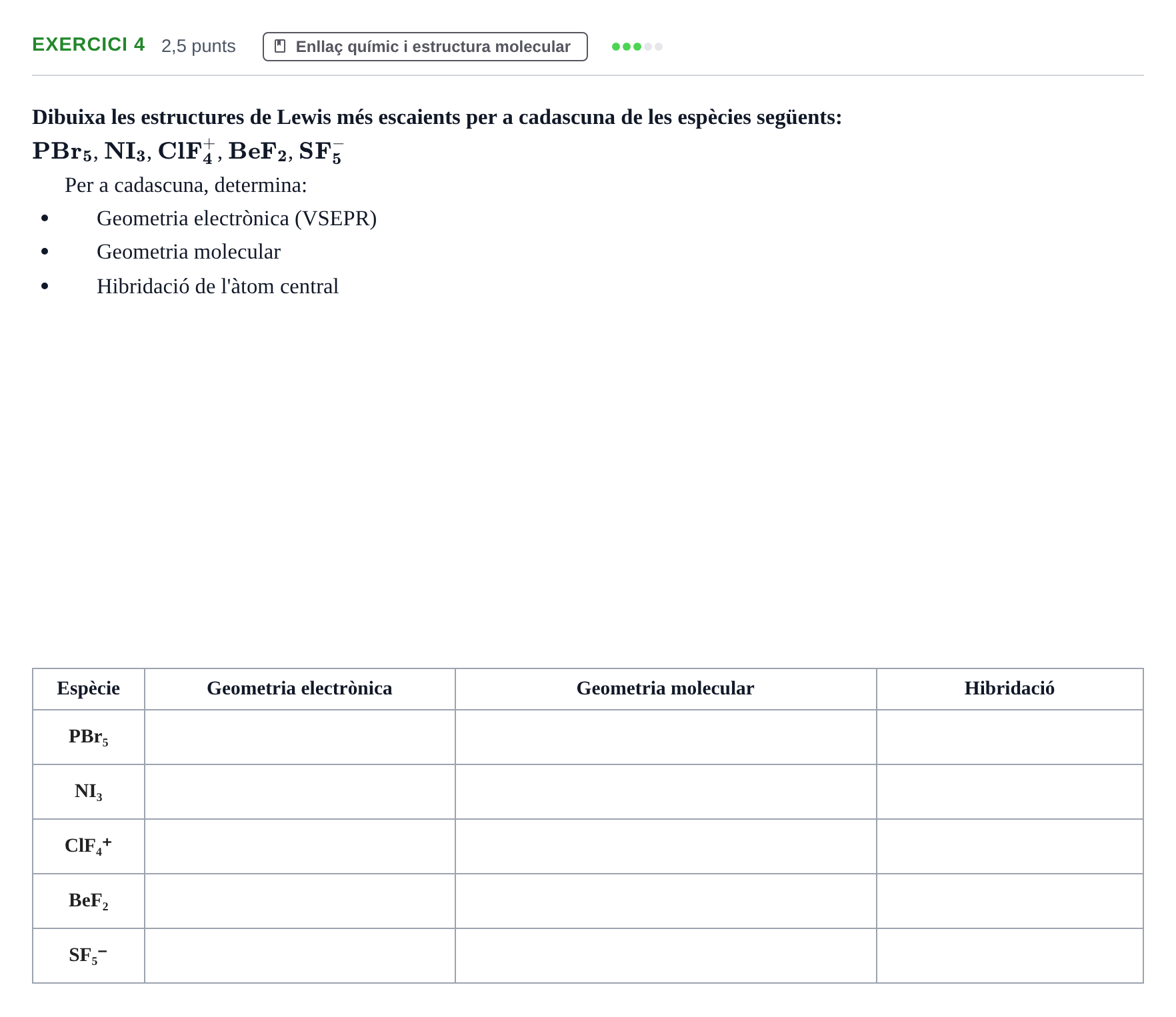Click the Espècie column header
Image resolution: width=1176 pixels, height=1017 pixels.
click(x=89, y=689)
